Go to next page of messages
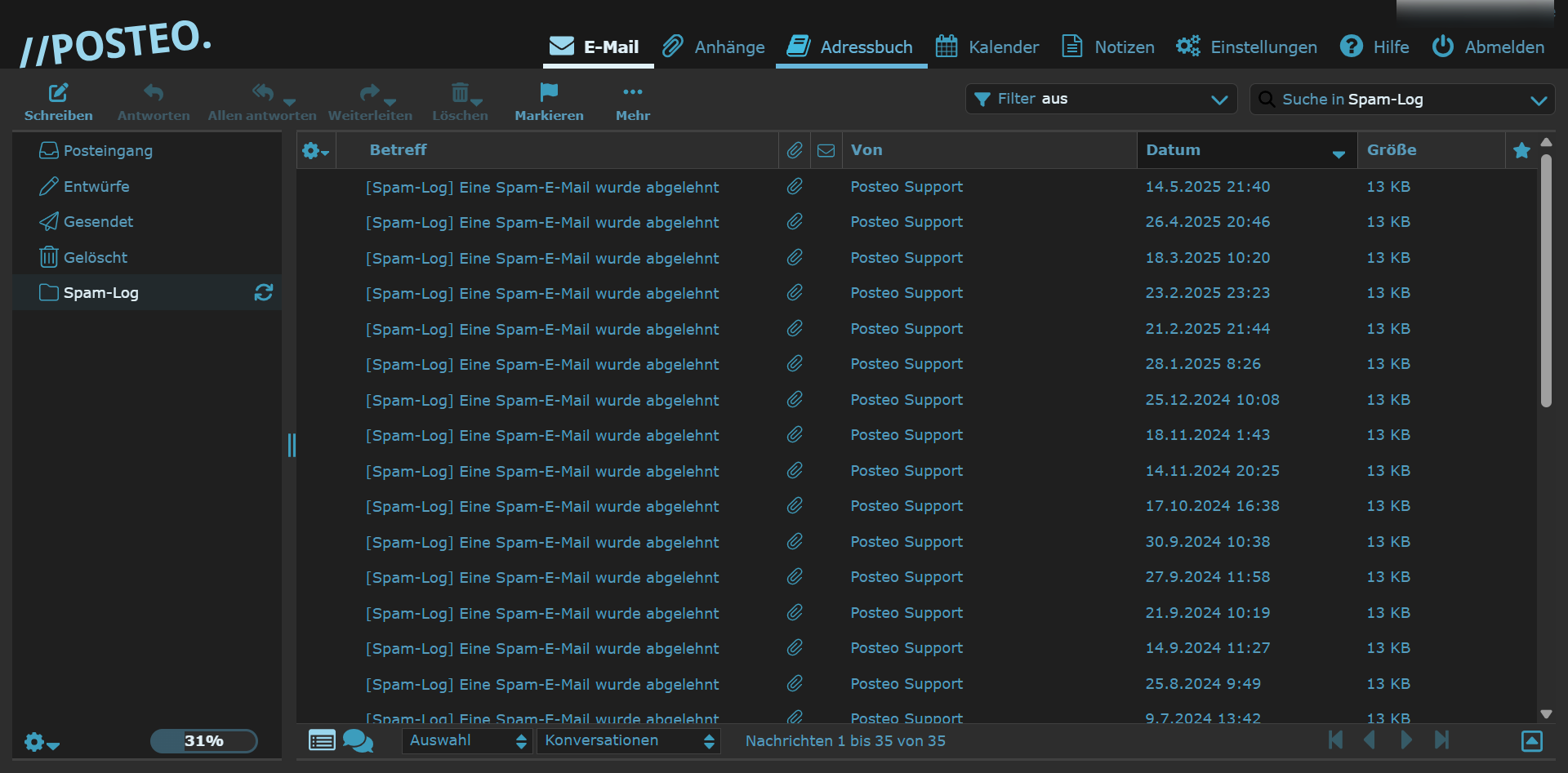 click(x=1405, y=740)
